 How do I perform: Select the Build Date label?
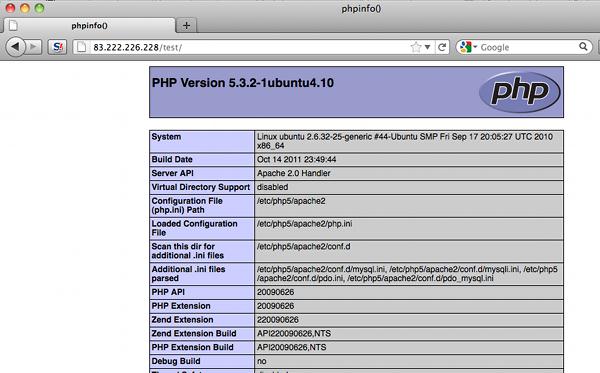click(x=172, y=159)
